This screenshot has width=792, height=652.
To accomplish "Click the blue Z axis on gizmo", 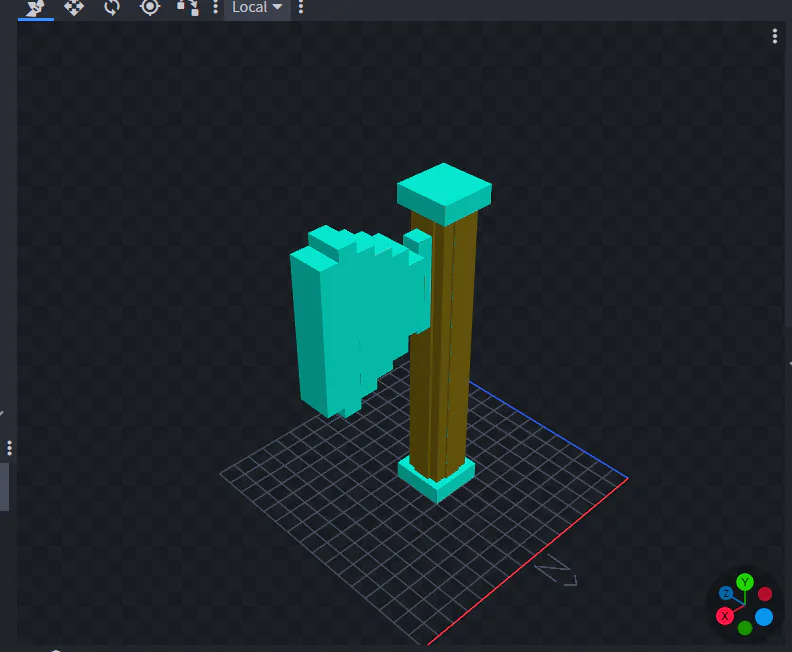I will (726, 593).
